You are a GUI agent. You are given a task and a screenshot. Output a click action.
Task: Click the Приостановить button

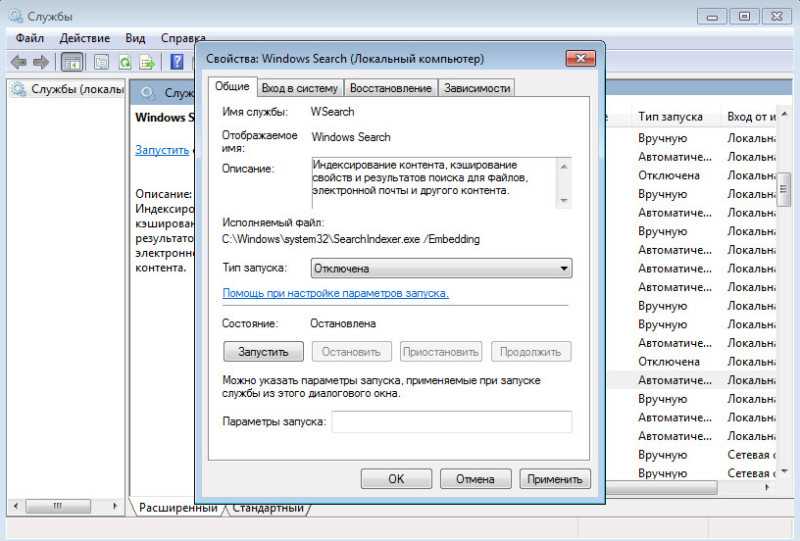(441, 352)
